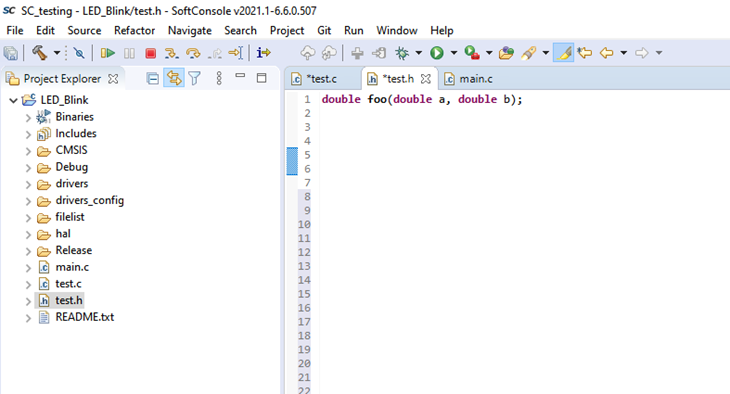
Task: Select the Debug folder in the tree
Action: pos(71,167)
